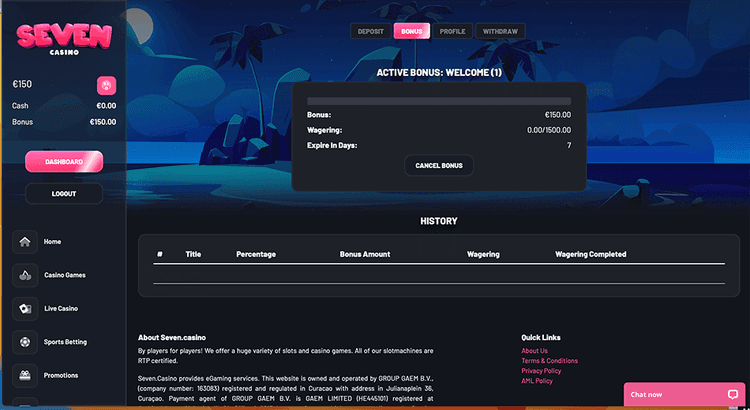Click the Promotions gift icon

25,376
